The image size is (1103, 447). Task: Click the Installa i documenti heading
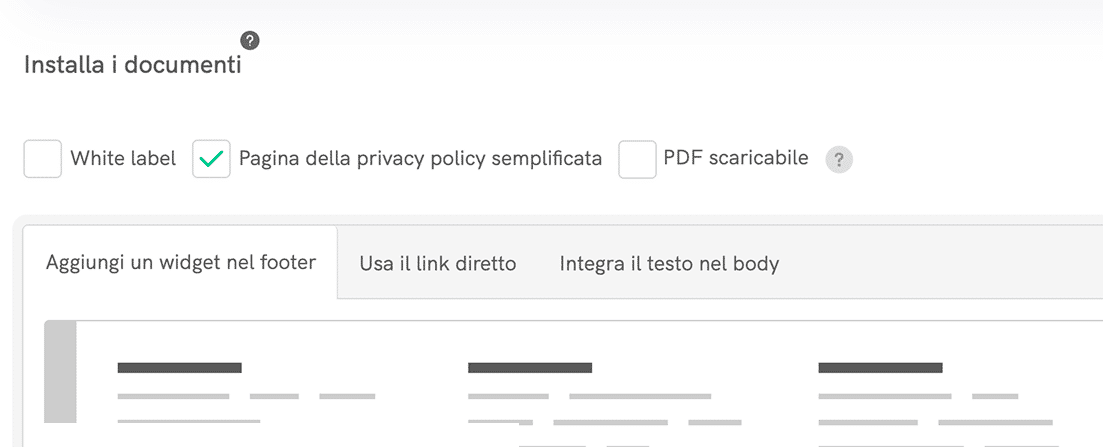pyautogui.click(x=132, y=66)
